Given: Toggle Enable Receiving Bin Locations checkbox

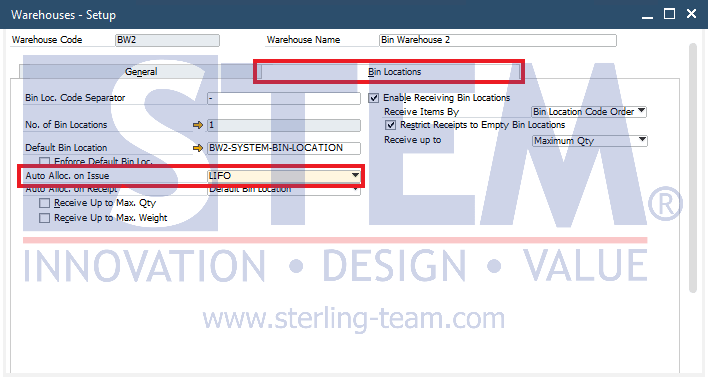Looking at the screenshot, I should [373, 98].
